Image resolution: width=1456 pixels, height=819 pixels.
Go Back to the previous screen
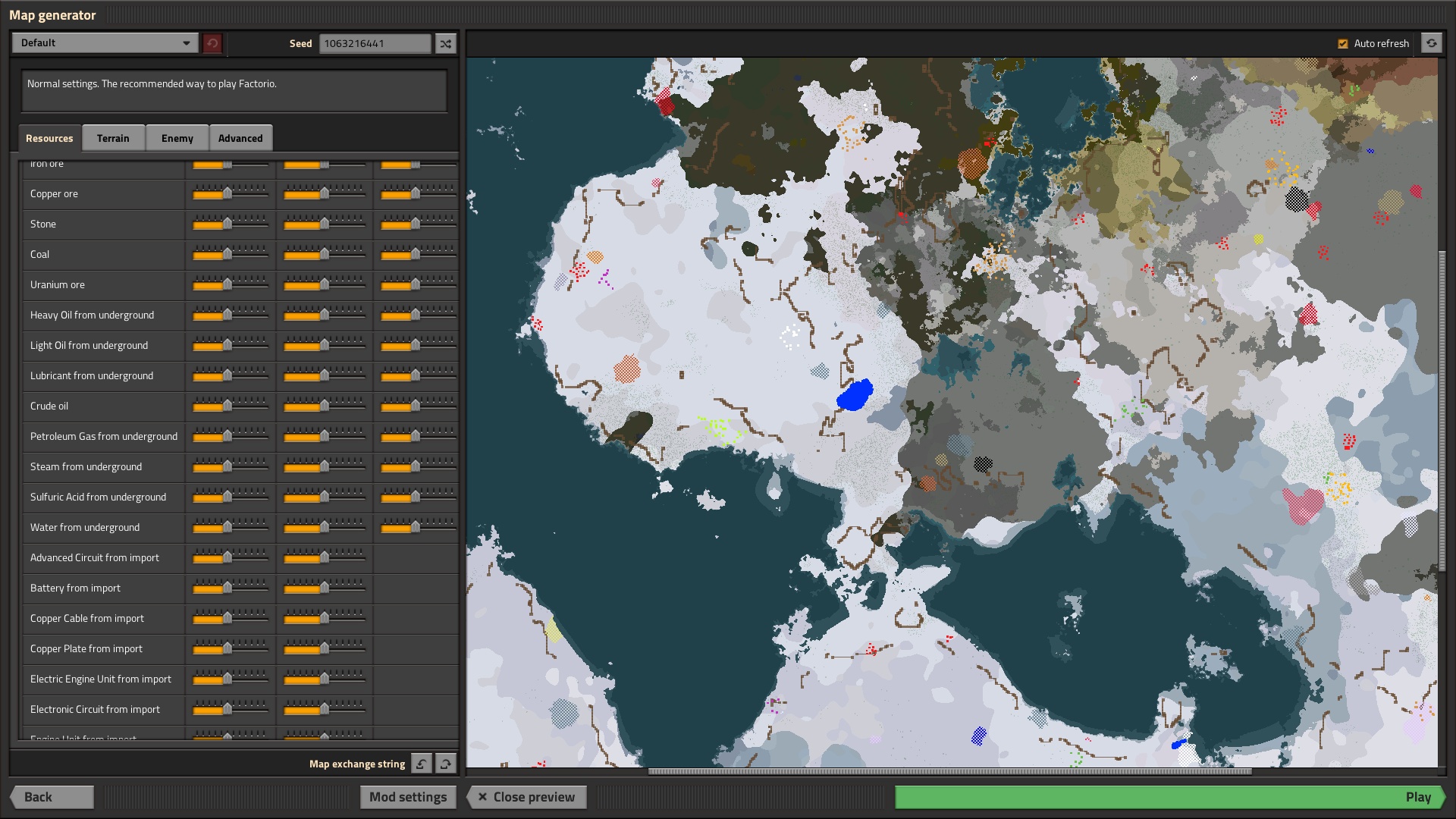coord(52,797)
